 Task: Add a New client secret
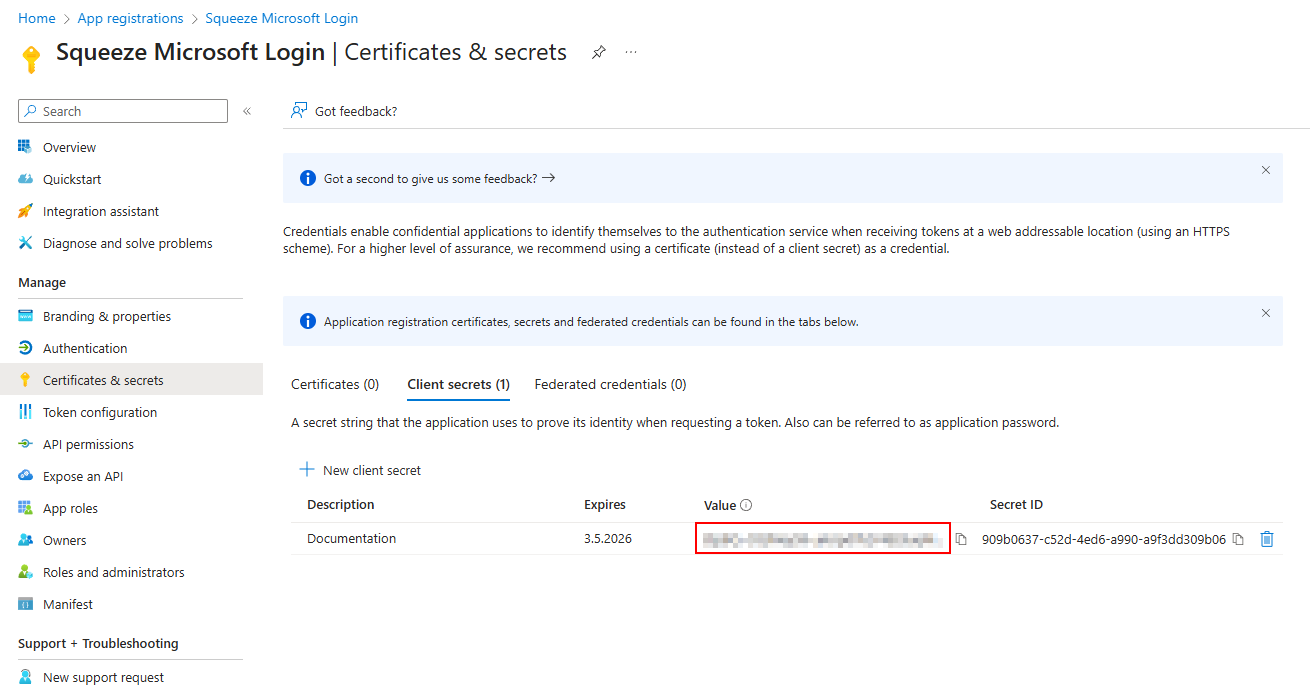click(360, 470)
